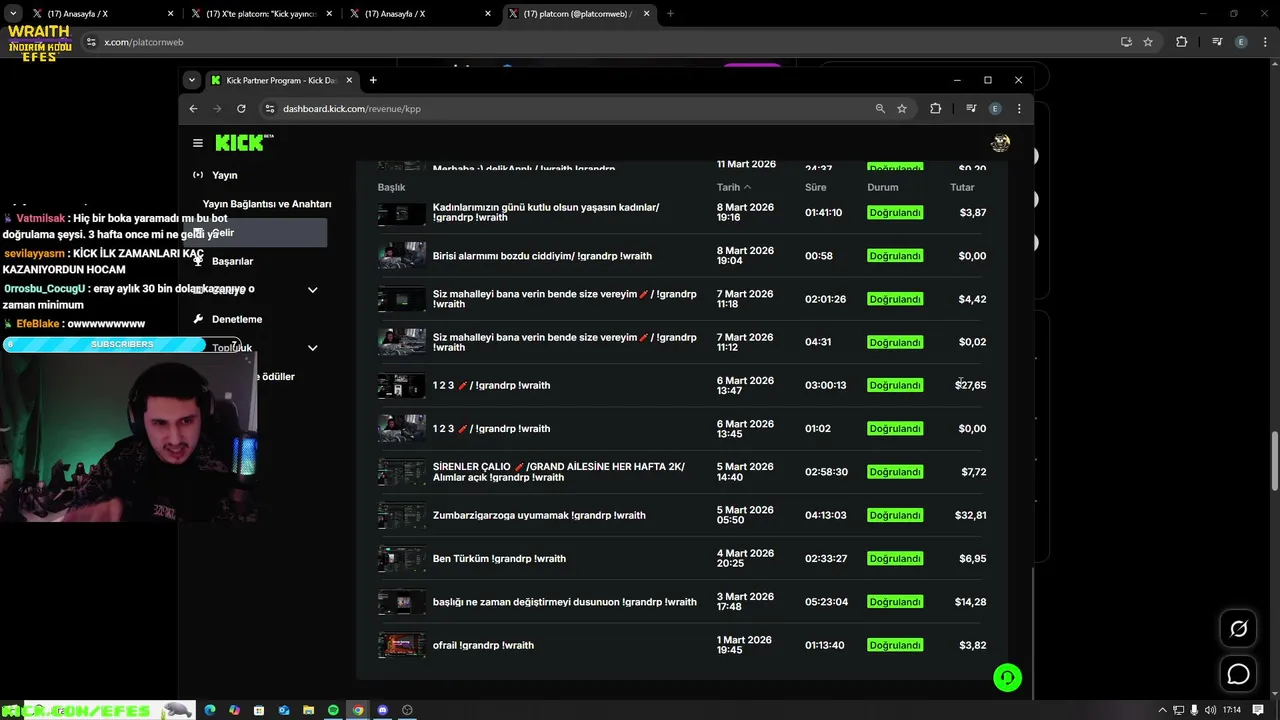
Task: Open Grok icon in the X window
Action: pos(1239,629)
